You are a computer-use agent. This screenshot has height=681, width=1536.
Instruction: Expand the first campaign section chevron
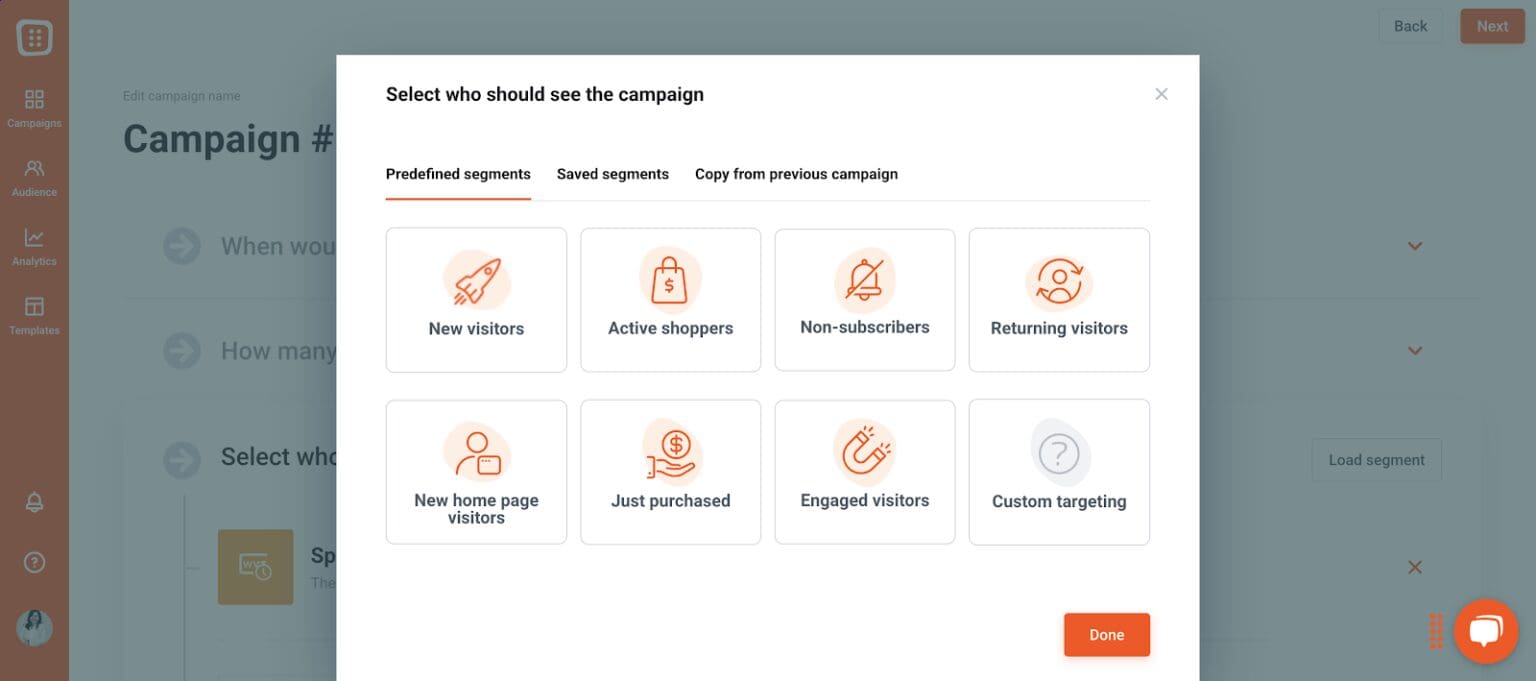[x=1414, y=246]
